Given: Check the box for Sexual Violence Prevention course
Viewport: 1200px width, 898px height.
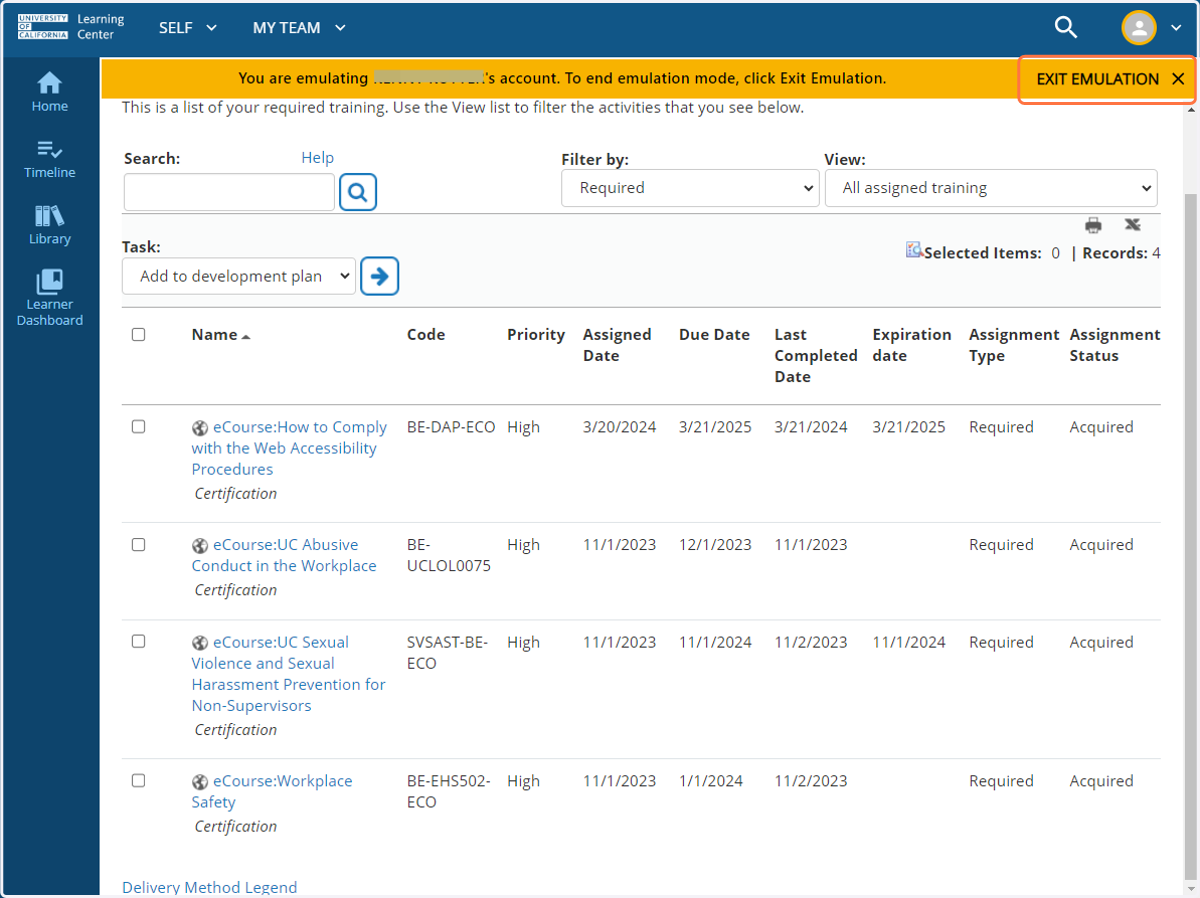Looking at the screenshot, I should click(x=139, y=642).
